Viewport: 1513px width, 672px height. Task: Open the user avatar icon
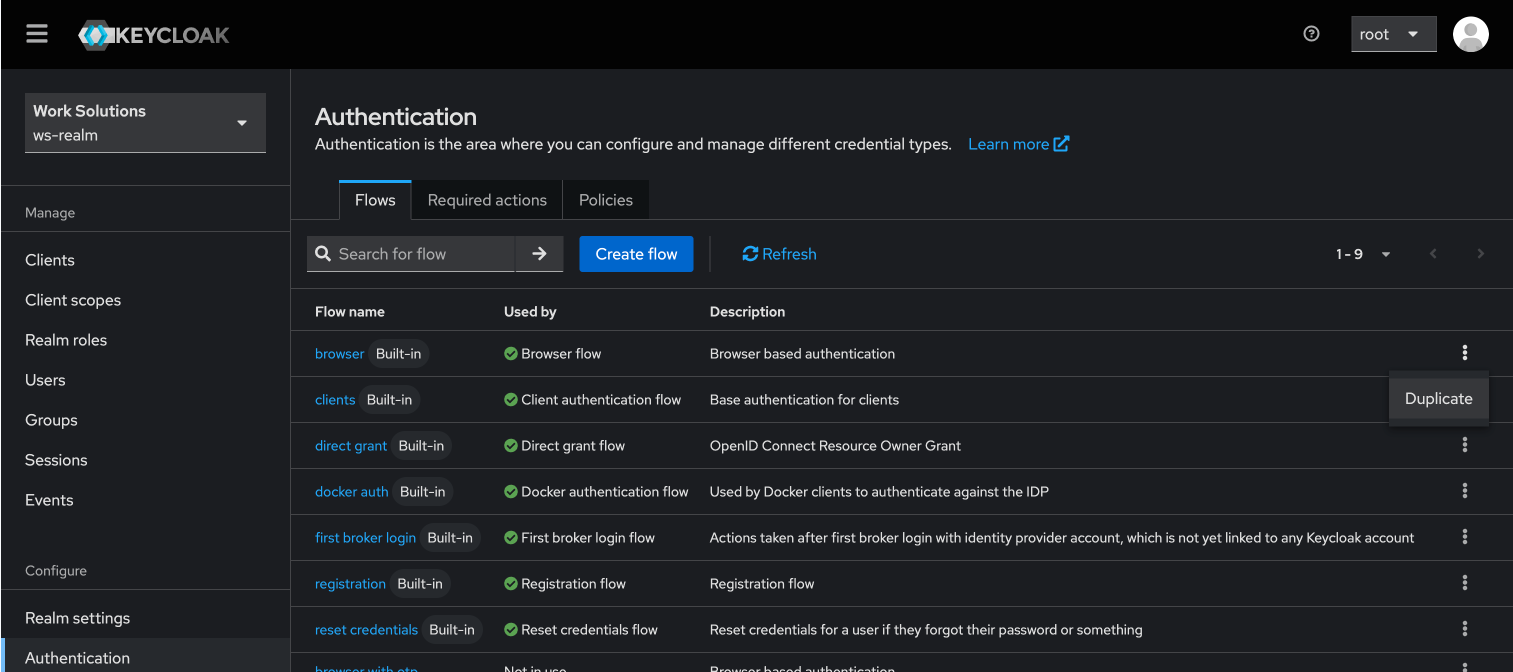click(x=1470, y=34)
